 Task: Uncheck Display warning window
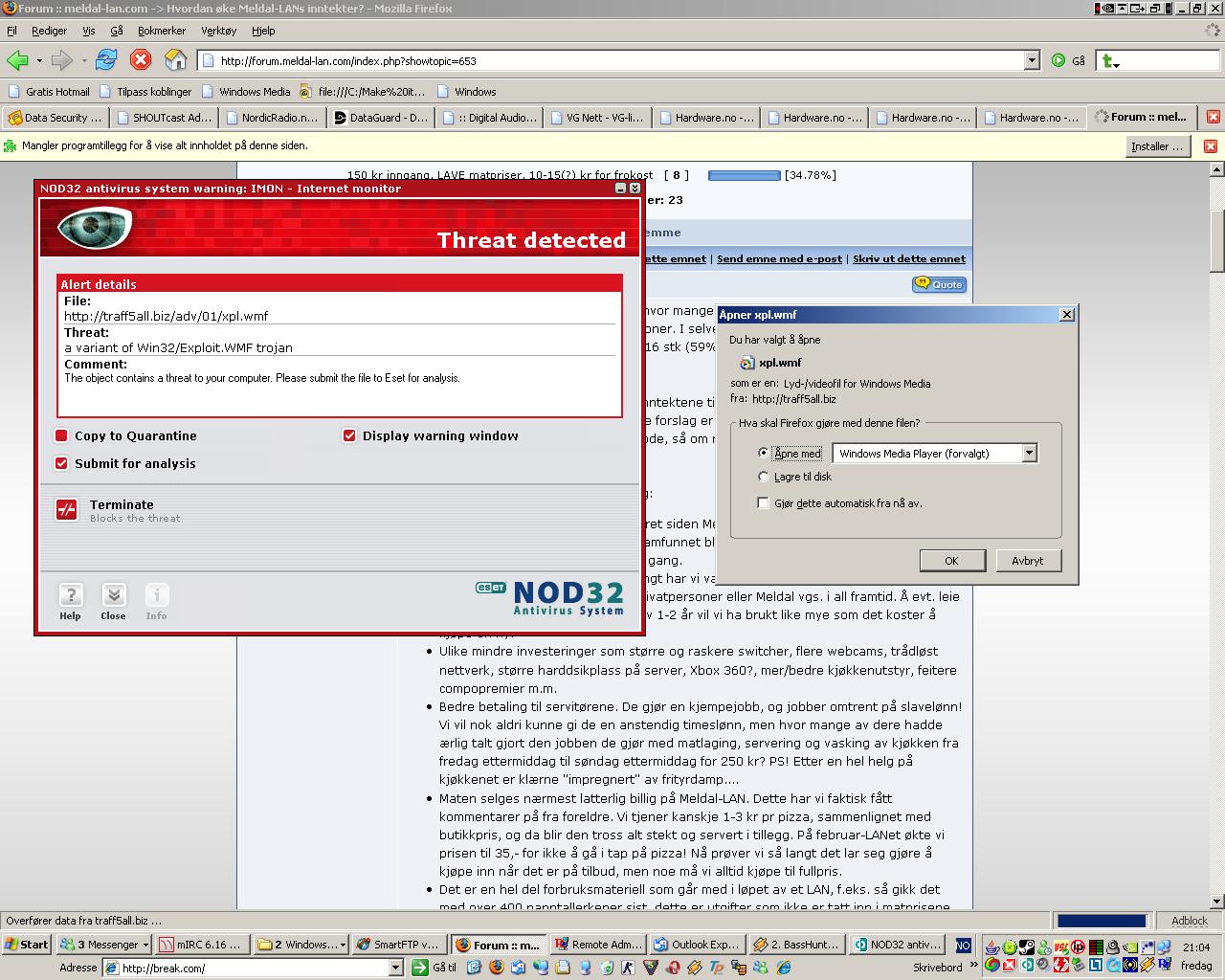(x=349, y=435)
